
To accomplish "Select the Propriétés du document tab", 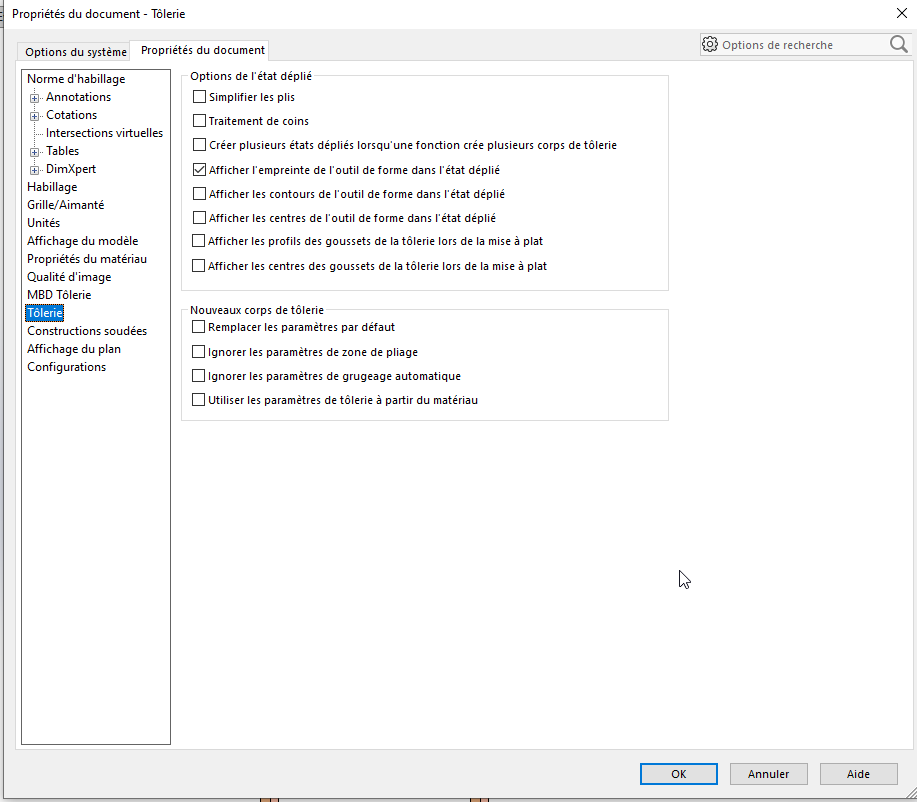I will [x=202, y=50].
